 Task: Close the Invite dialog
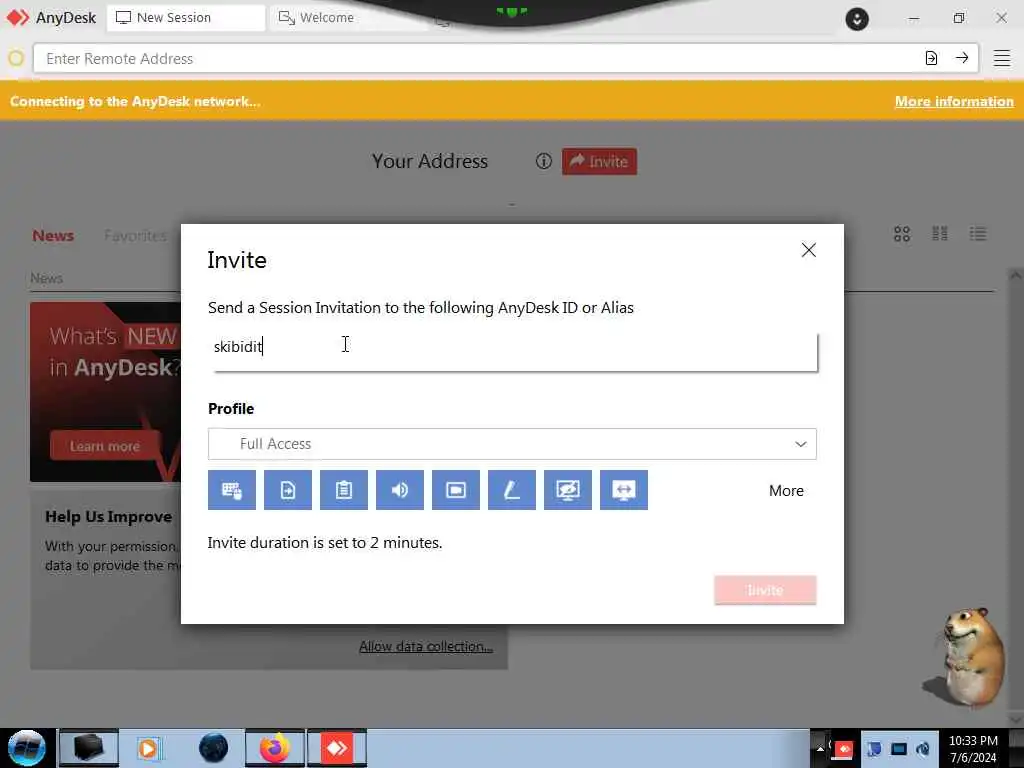click(808, 250)
